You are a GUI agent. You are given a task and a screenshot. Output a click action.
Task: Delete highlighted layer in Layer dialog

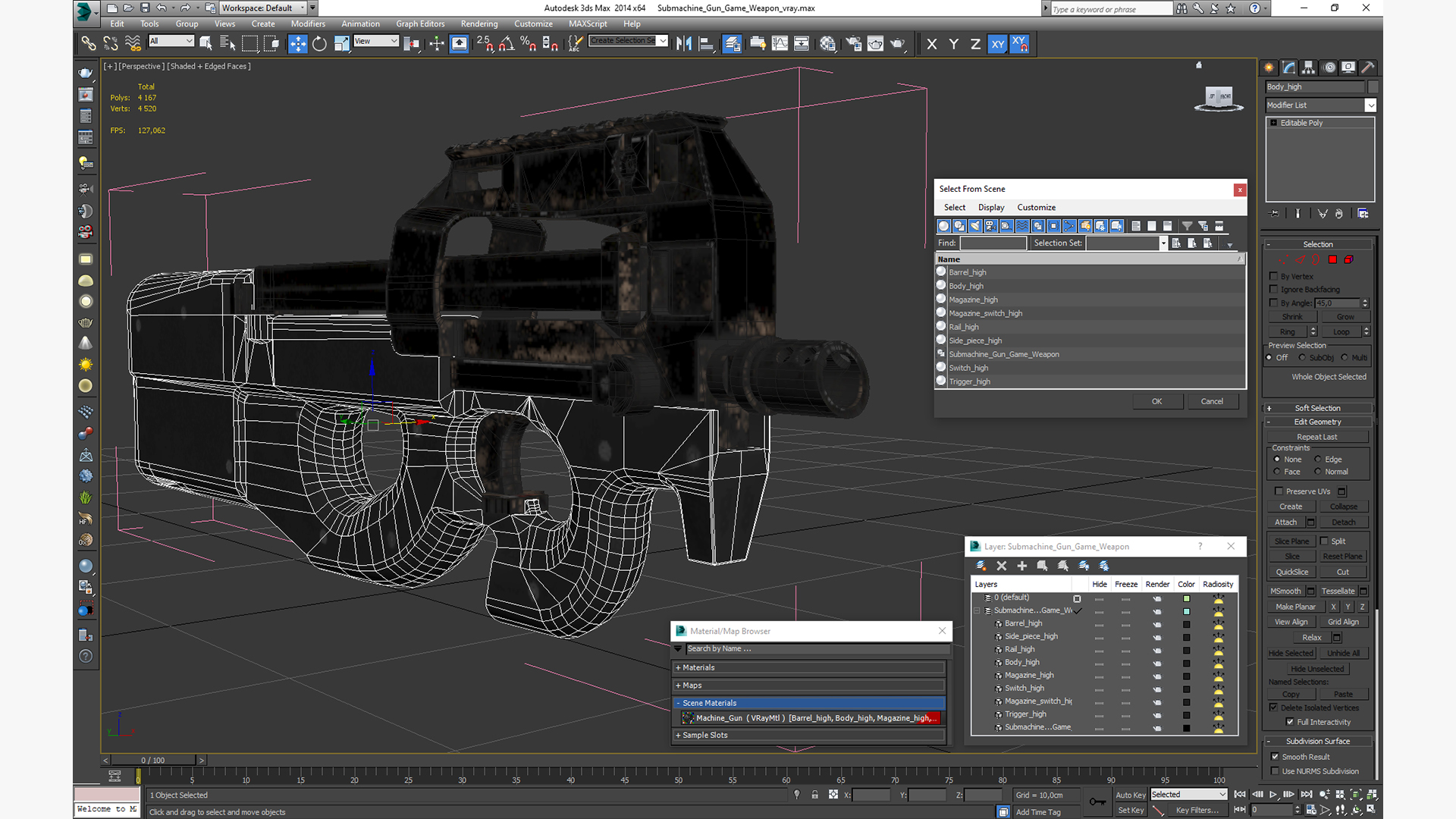(x=1002, y=566)
